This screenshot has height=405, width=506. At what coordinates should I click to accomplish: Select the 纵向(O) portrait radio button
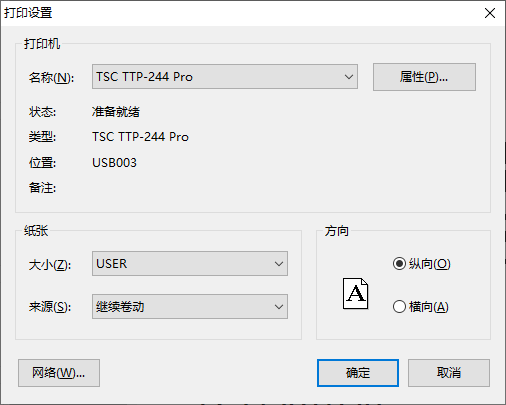(x=399, y=264)
